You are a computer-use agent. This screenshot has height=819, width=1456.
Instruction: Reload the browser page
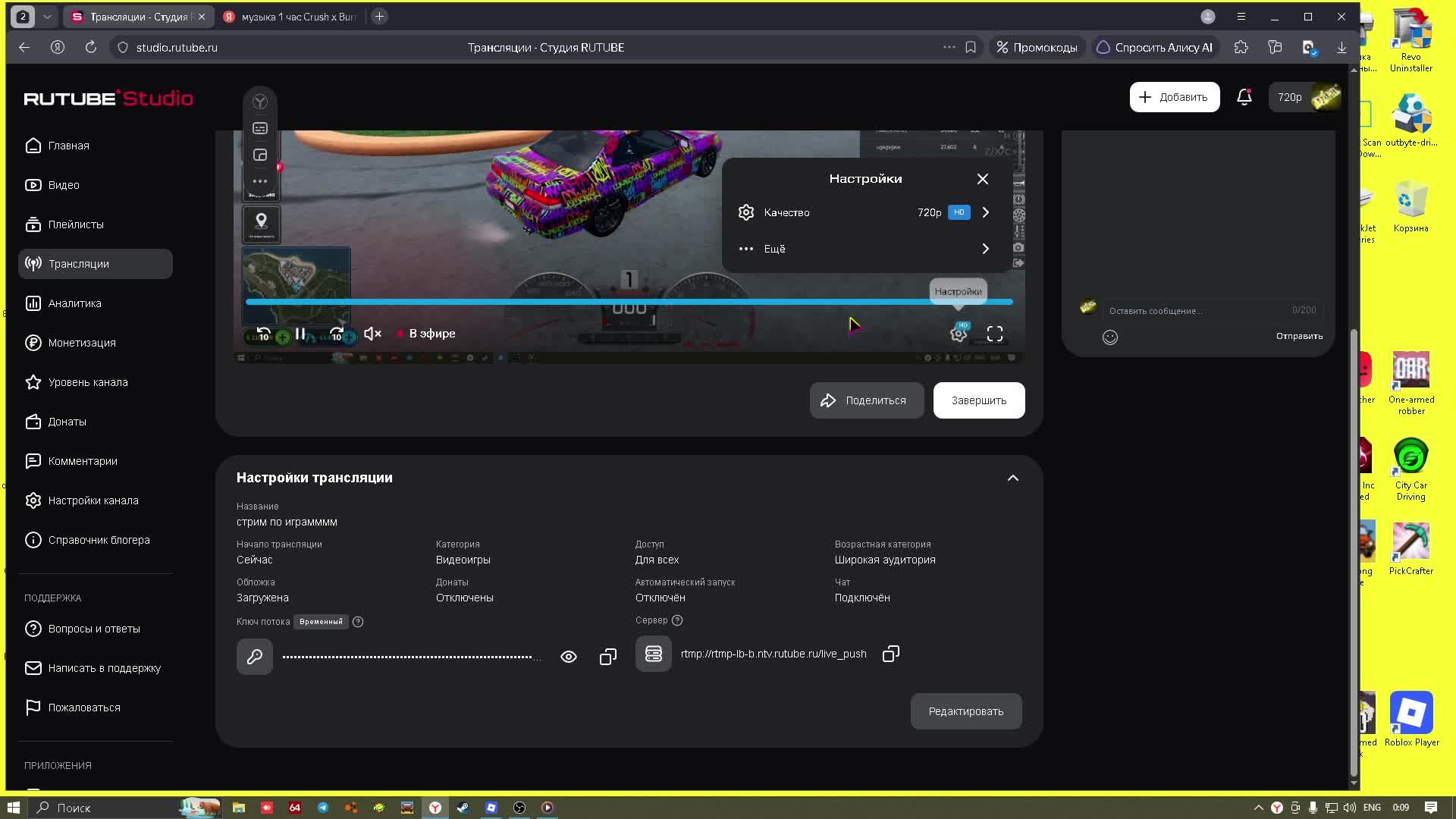click(x=91, y=47)
